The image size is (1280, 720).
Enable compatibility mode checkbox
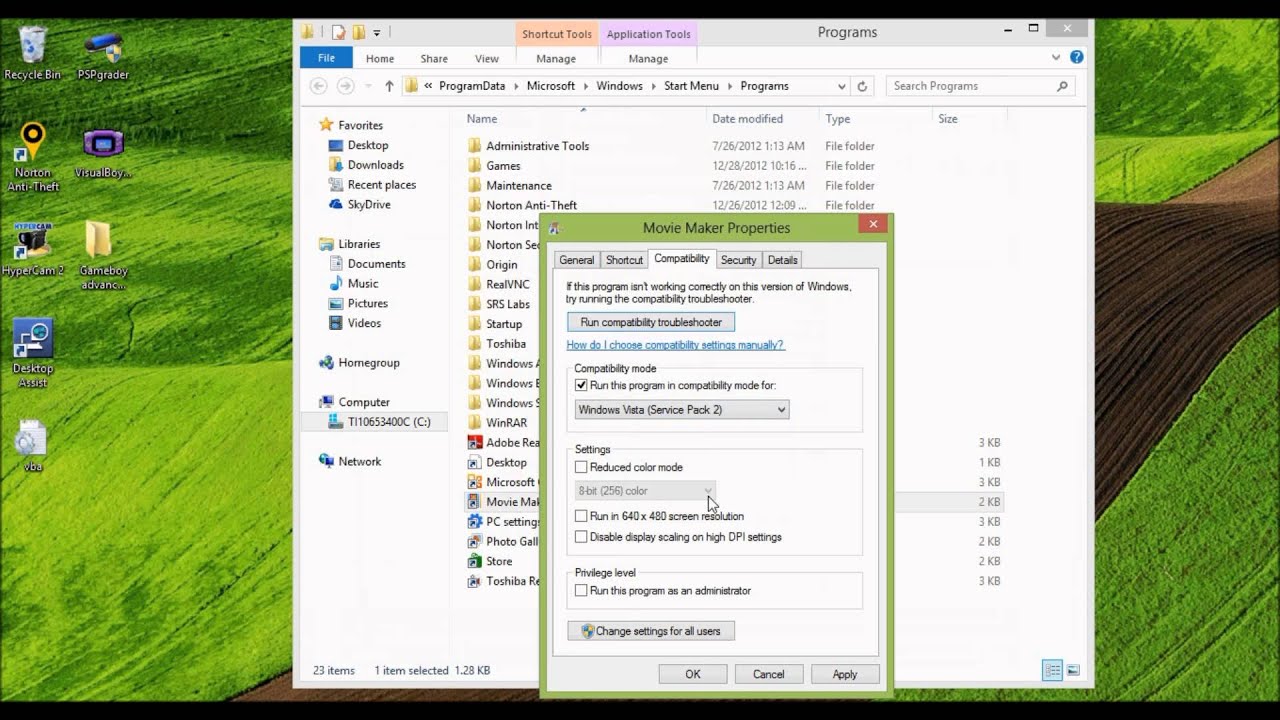pyautogui.click(x=581, y=385)
